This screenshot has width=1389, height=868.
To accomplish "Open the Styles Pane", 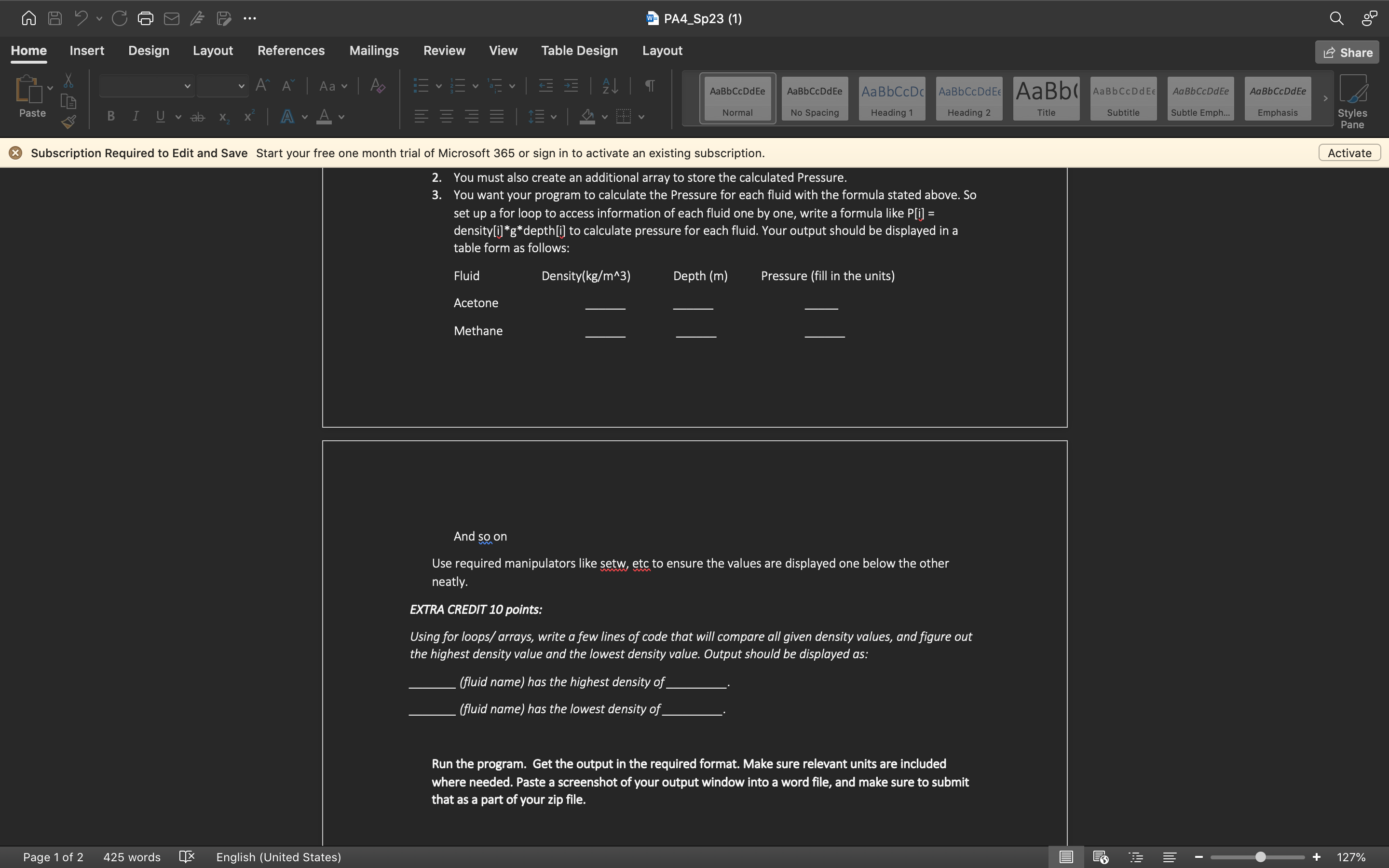I will click(1352, 101).
